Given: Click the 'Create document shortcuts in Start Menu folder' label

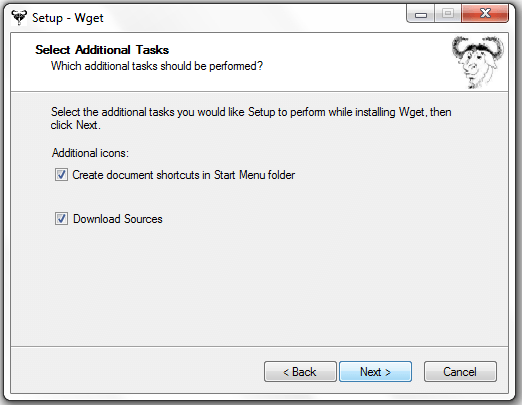Looking at the screenshot, I should [184, 175].
